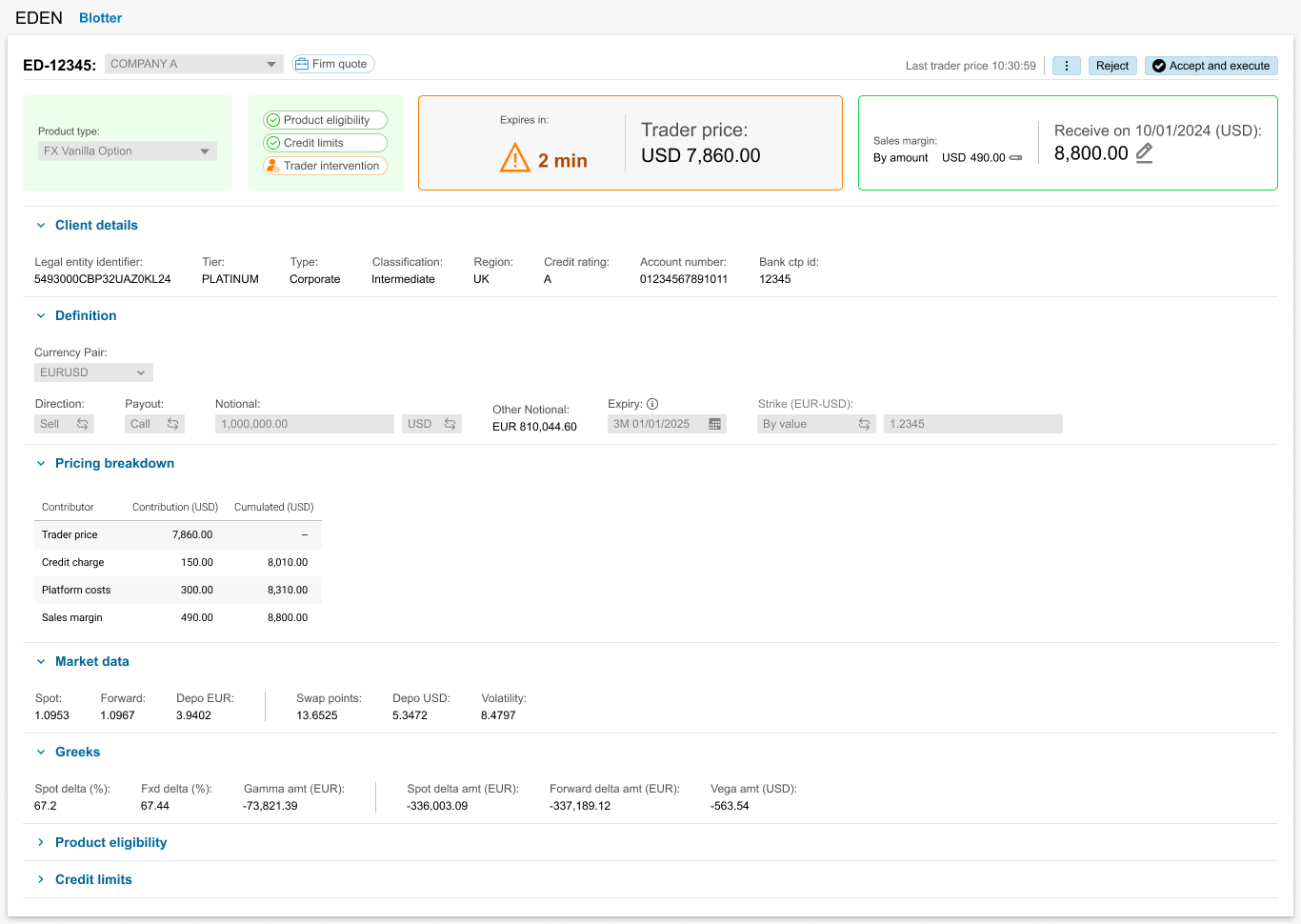Click the Other Notional EUR 810,044.60 value

pos(534,427)
